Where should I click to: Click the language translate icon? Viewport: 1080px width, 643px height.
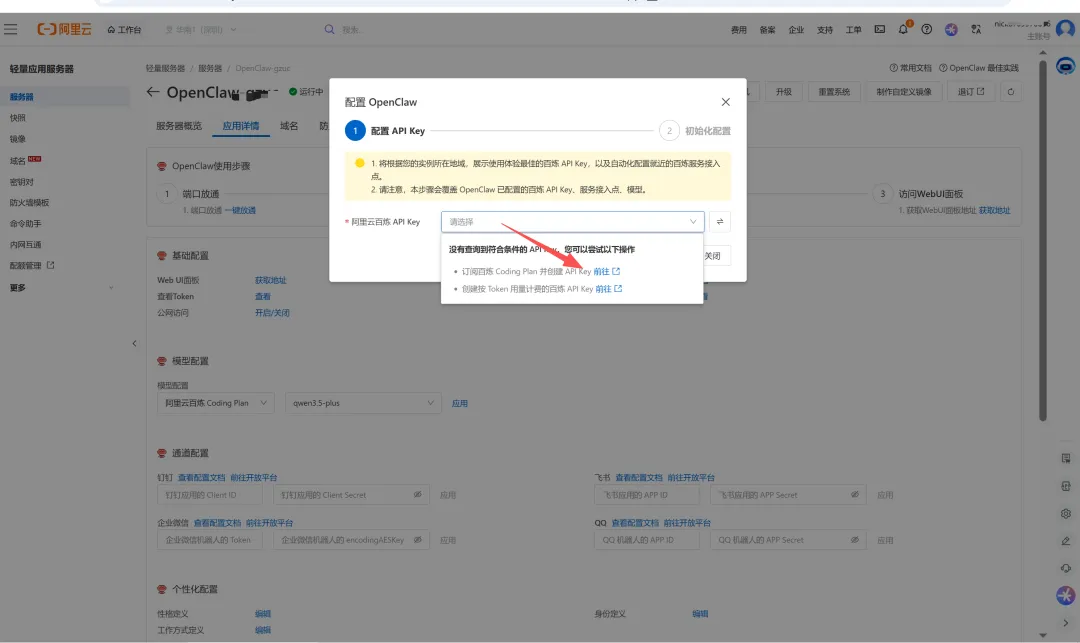pos(976,30)
